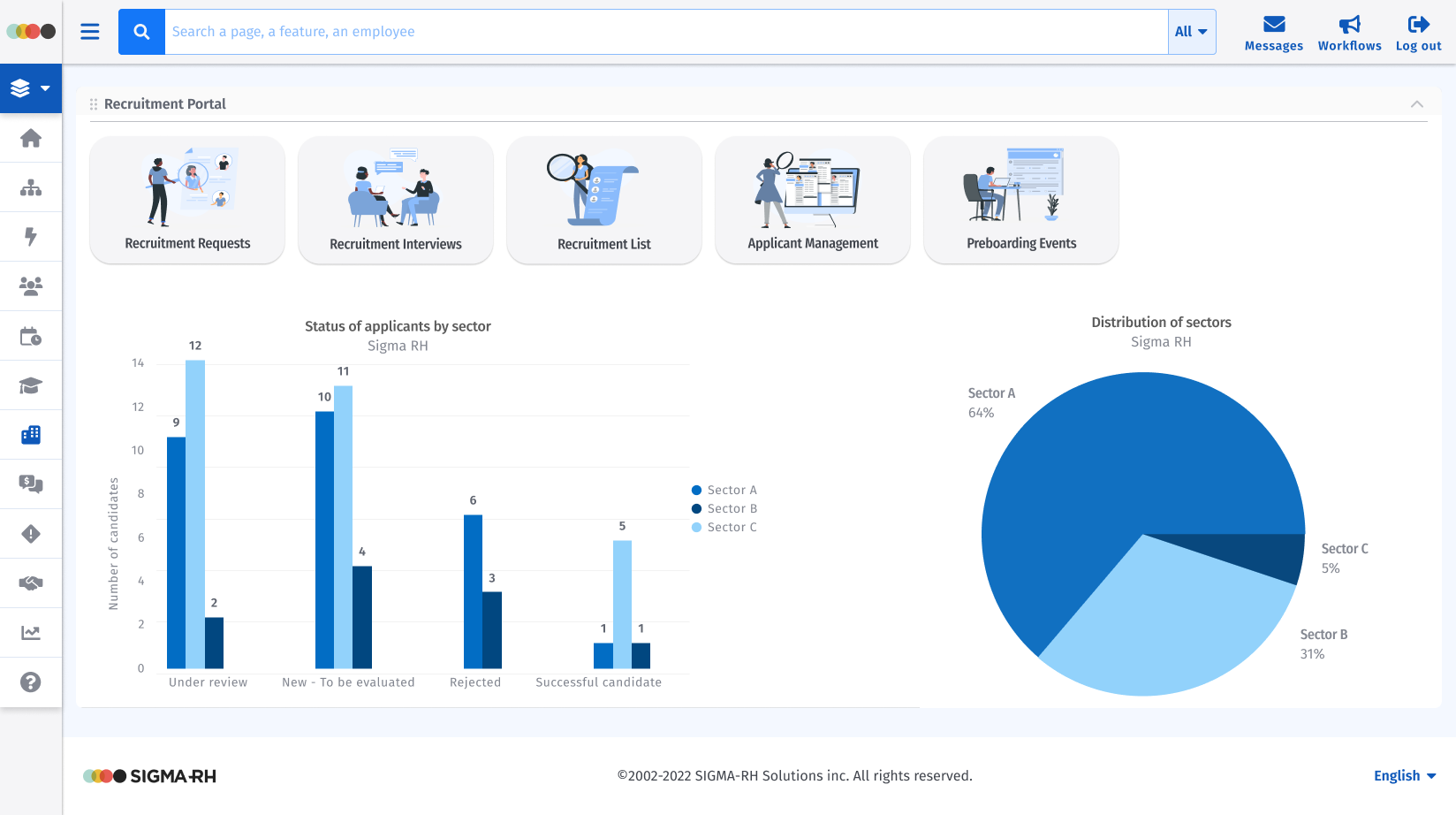Open Workflows megaphone icon
The width and height of the screenshot is (1456, 815).
coord(1349,24)
